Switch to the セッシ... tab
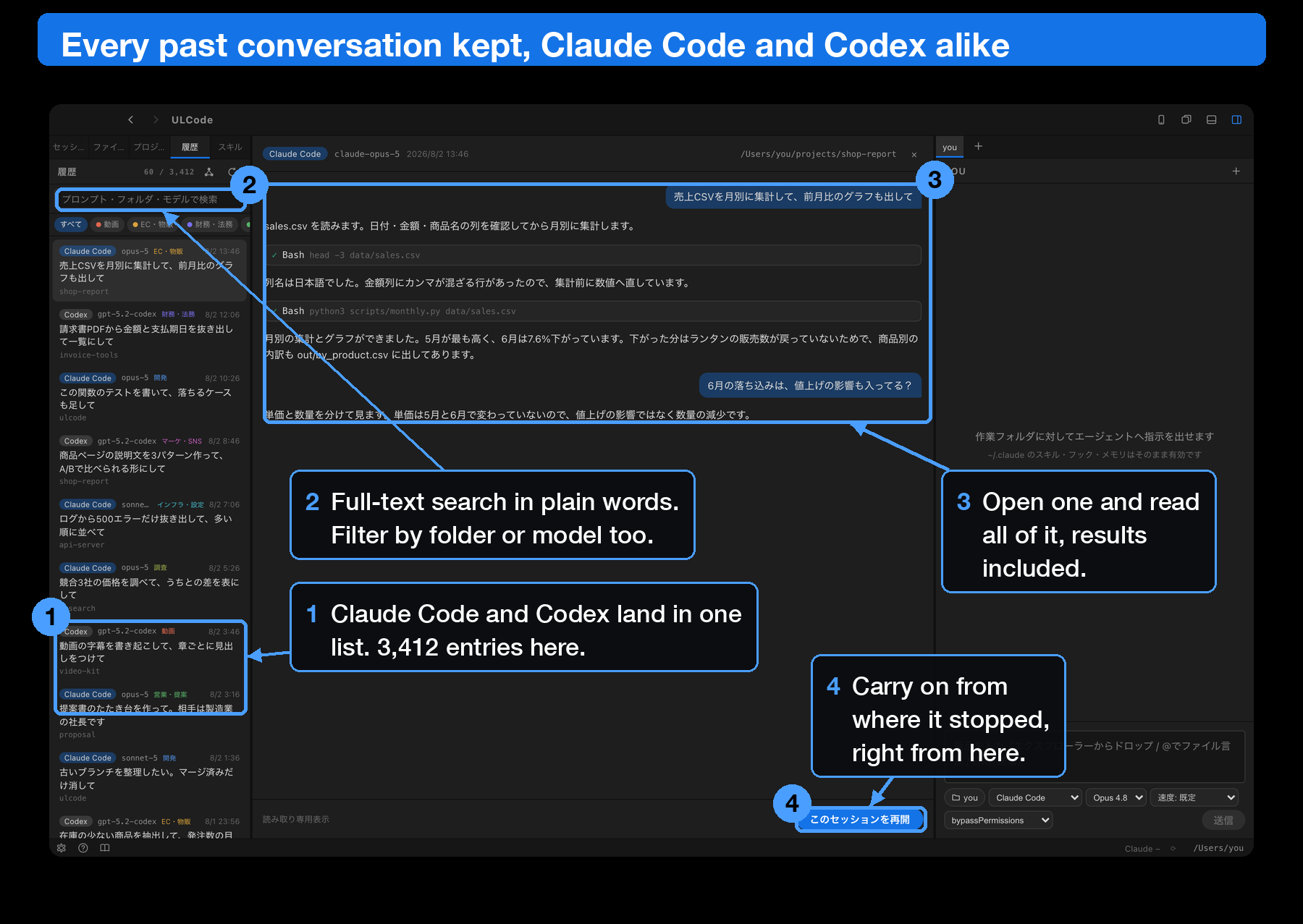Screen dimensions: 1303x924 68,147
